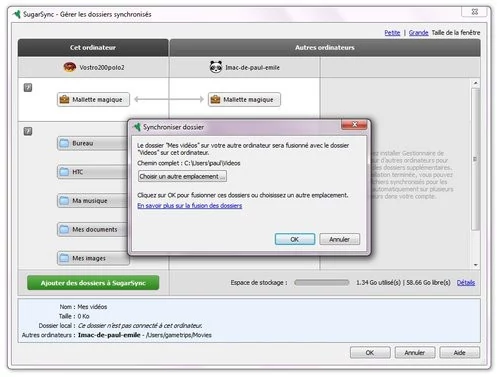The height and width of the screenshot is (377, 500).
Task: Click the scroll down arrow of folder list
Action: coord(476,265)
